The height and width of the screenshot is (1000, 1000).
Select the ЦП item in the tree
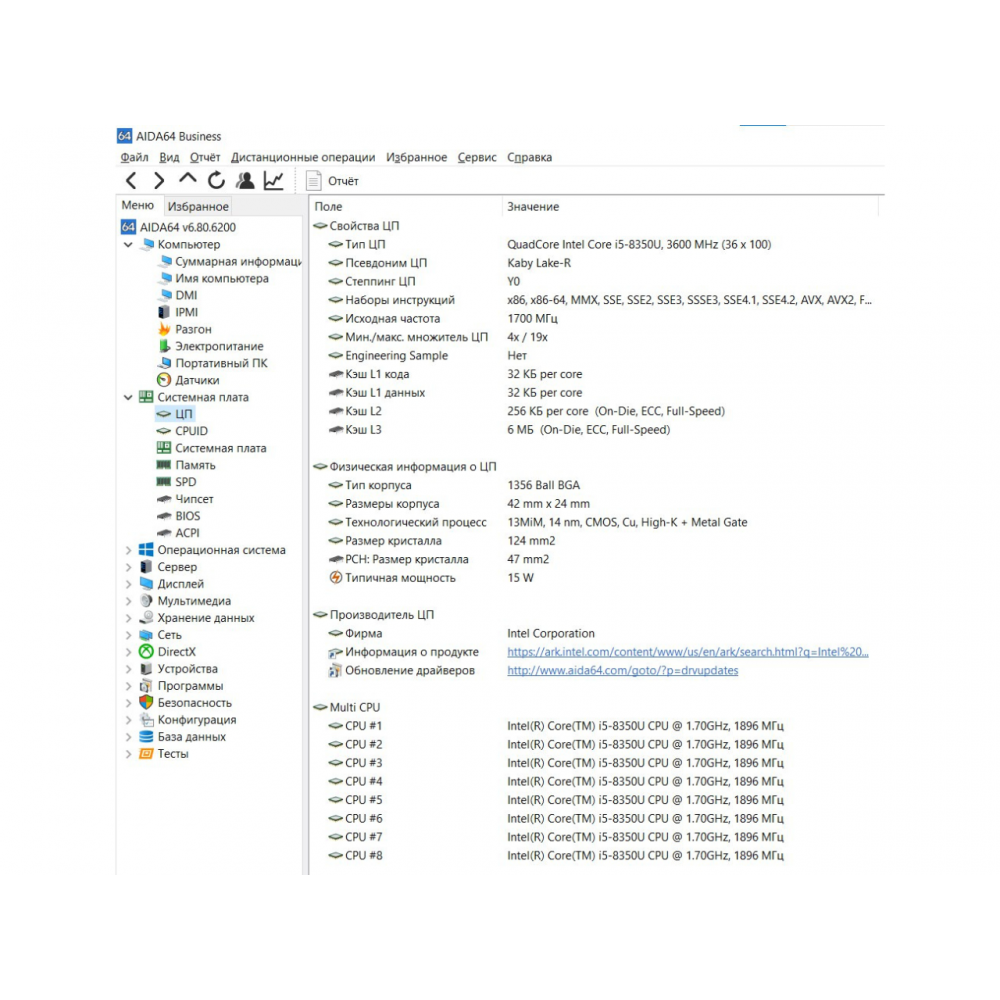(174, 414)
